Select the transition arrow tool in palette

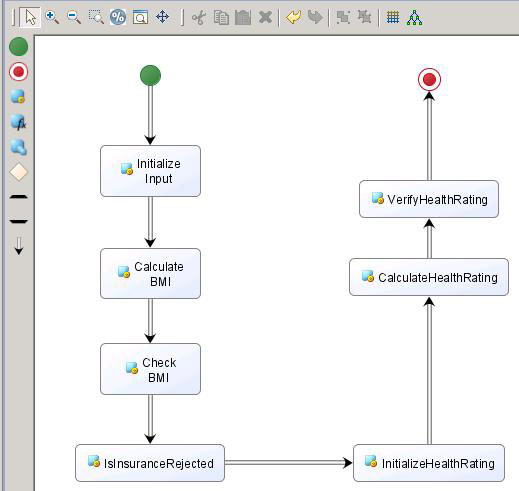pyautogui.click(x=19, y=246)
